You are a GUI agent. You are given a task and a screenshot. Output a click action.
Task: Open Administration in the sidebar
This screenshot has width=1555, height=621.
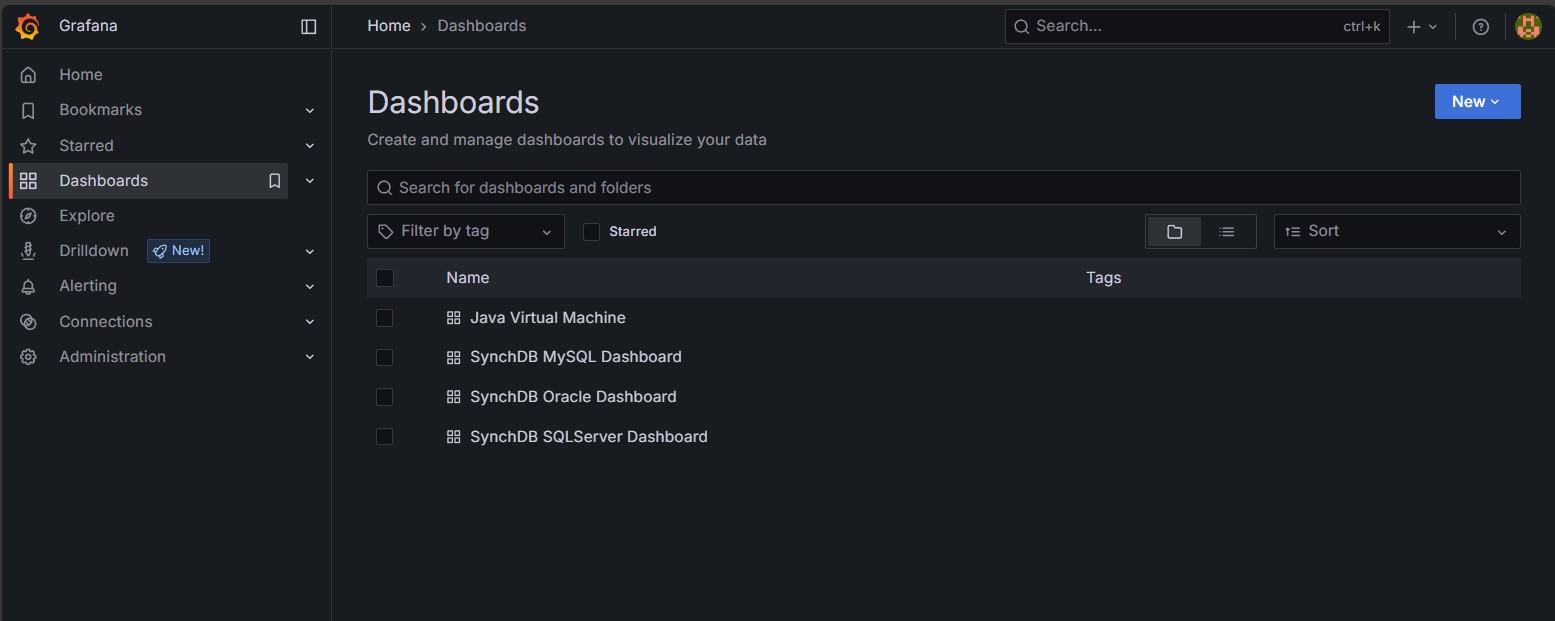pos(112,357)
